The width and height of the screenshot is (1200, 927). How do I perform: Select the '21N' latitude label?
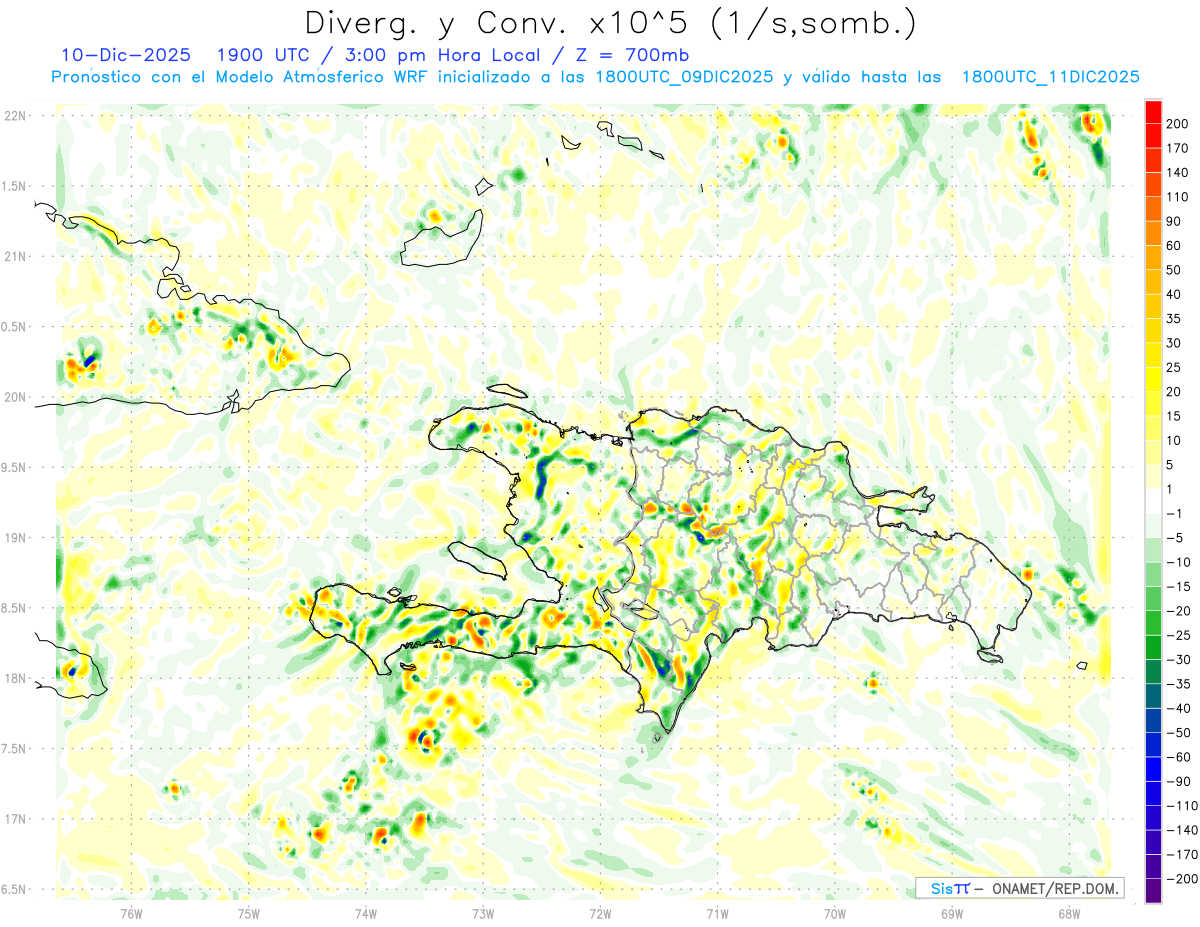pyautogui.click(x=14, y=256)
